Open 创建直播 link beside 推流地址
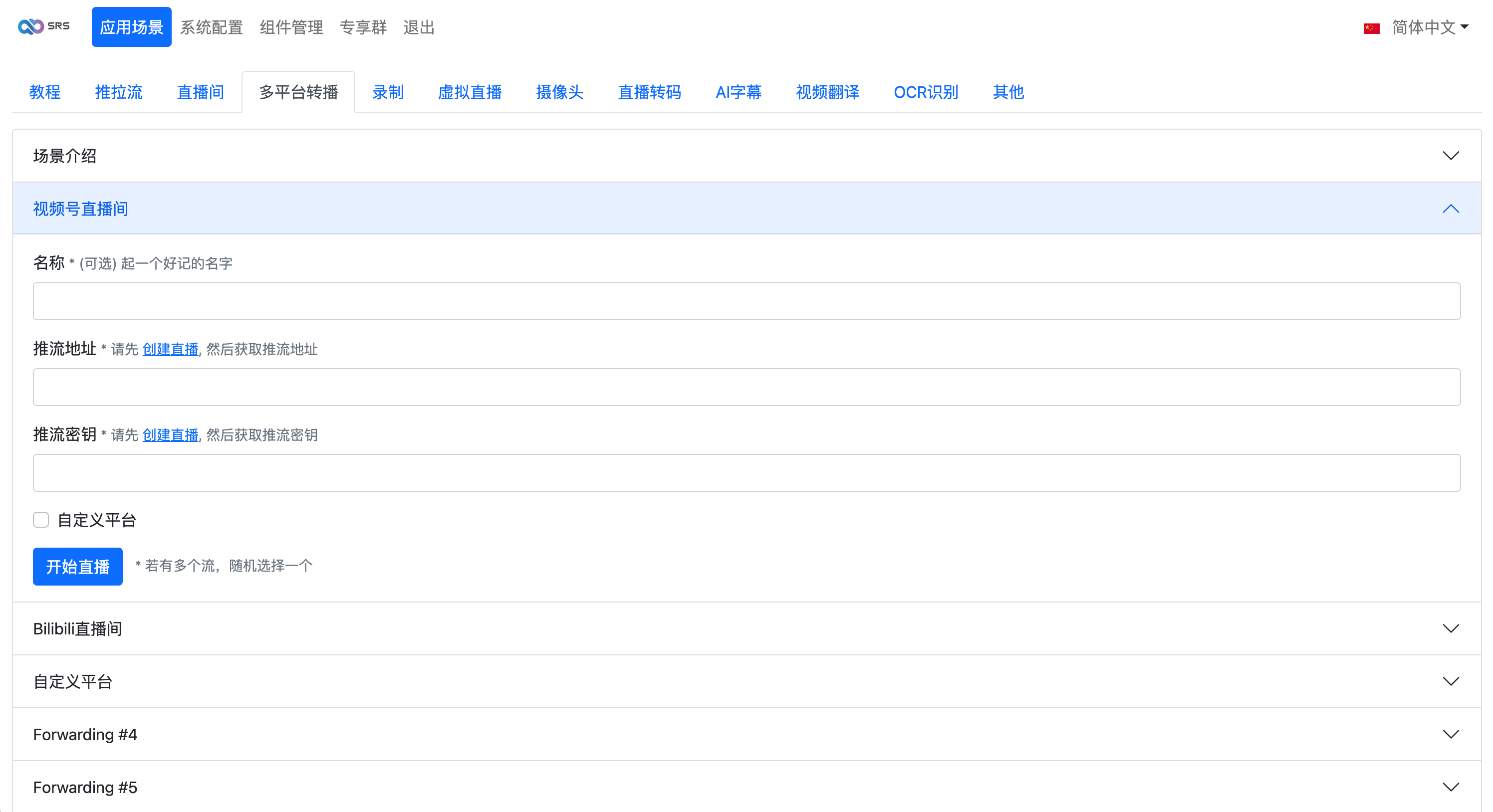 click(x=170, y=349)
